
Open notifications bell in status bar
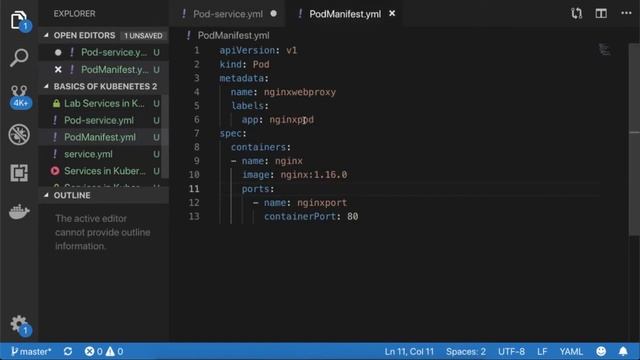click(x=623, y=351)
